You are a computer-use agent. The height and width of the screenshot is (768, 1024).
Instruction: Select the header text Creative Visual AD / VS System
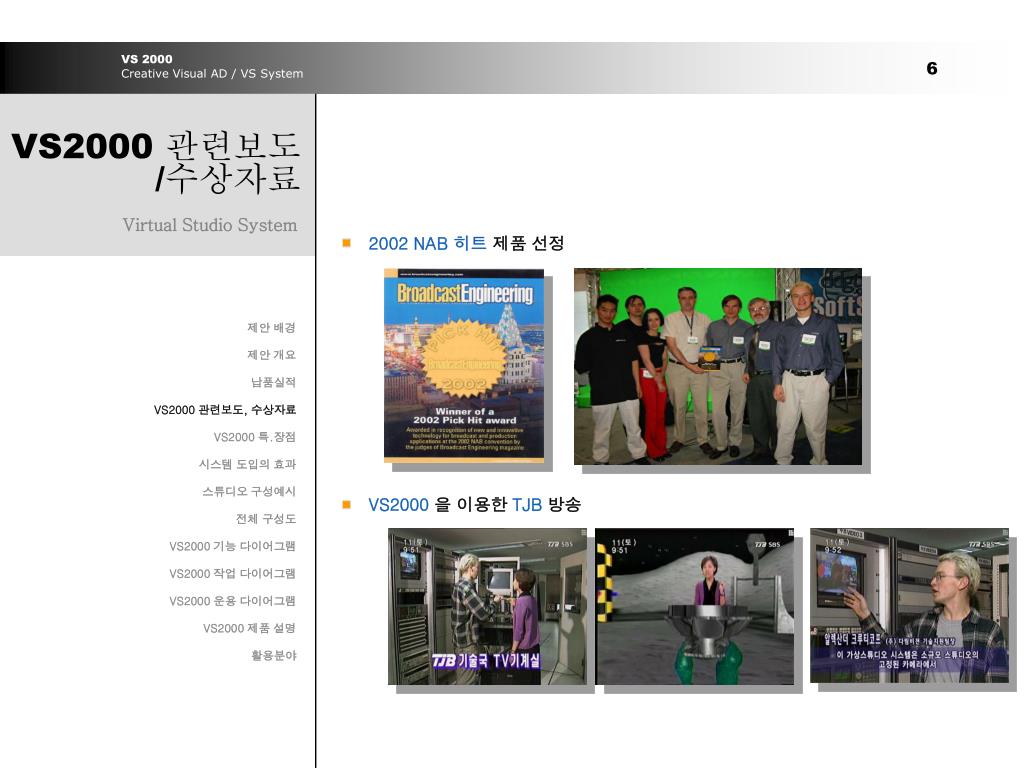pyautogui.click(x=212, y=74)
